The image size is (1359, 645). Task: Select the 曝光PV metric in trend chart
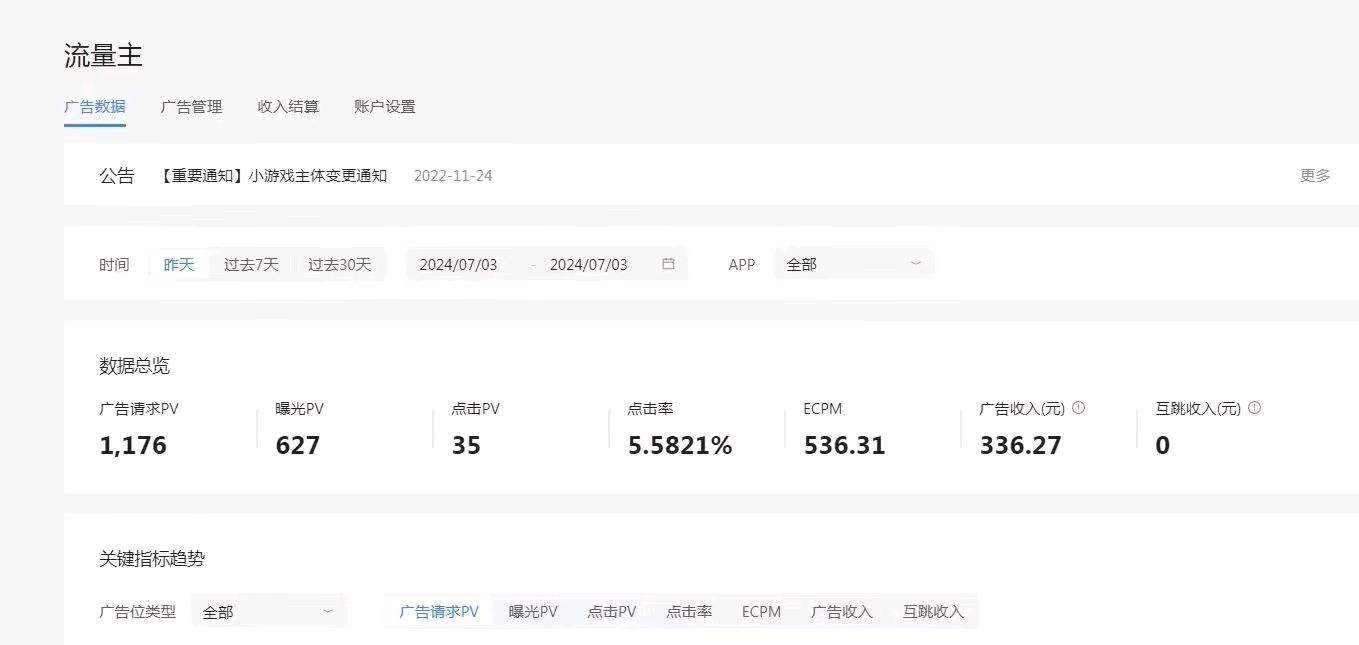click(x=533, y=611)
